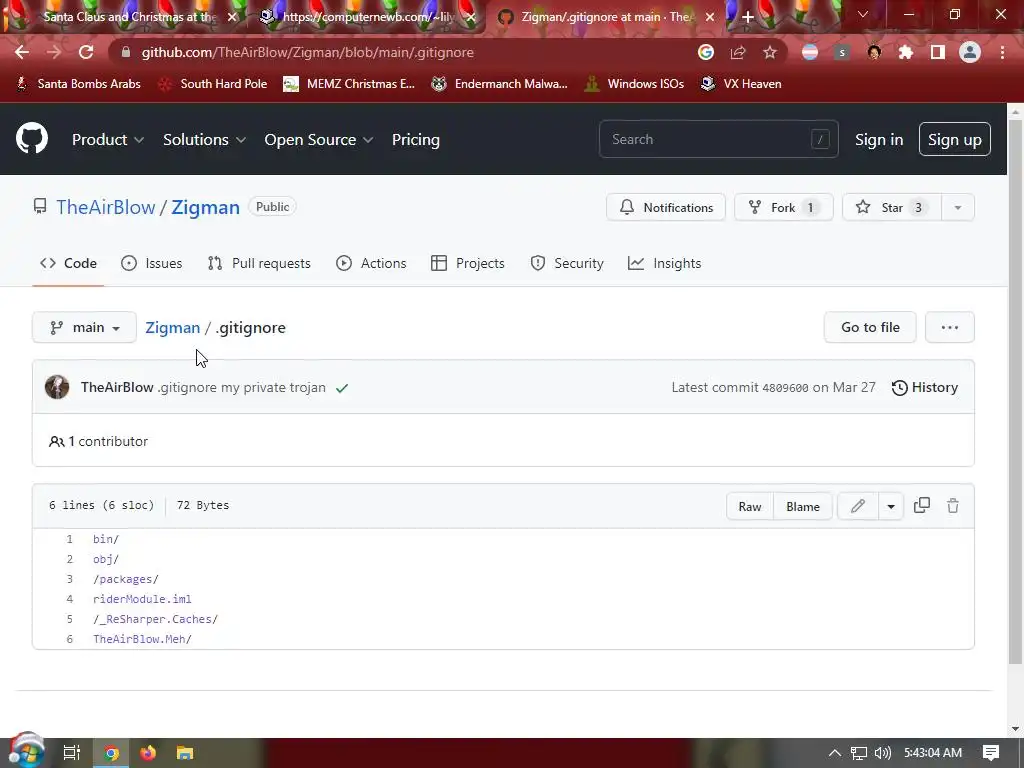
Task: Click the Google icon in address bar
Action: tap(705, 52)
